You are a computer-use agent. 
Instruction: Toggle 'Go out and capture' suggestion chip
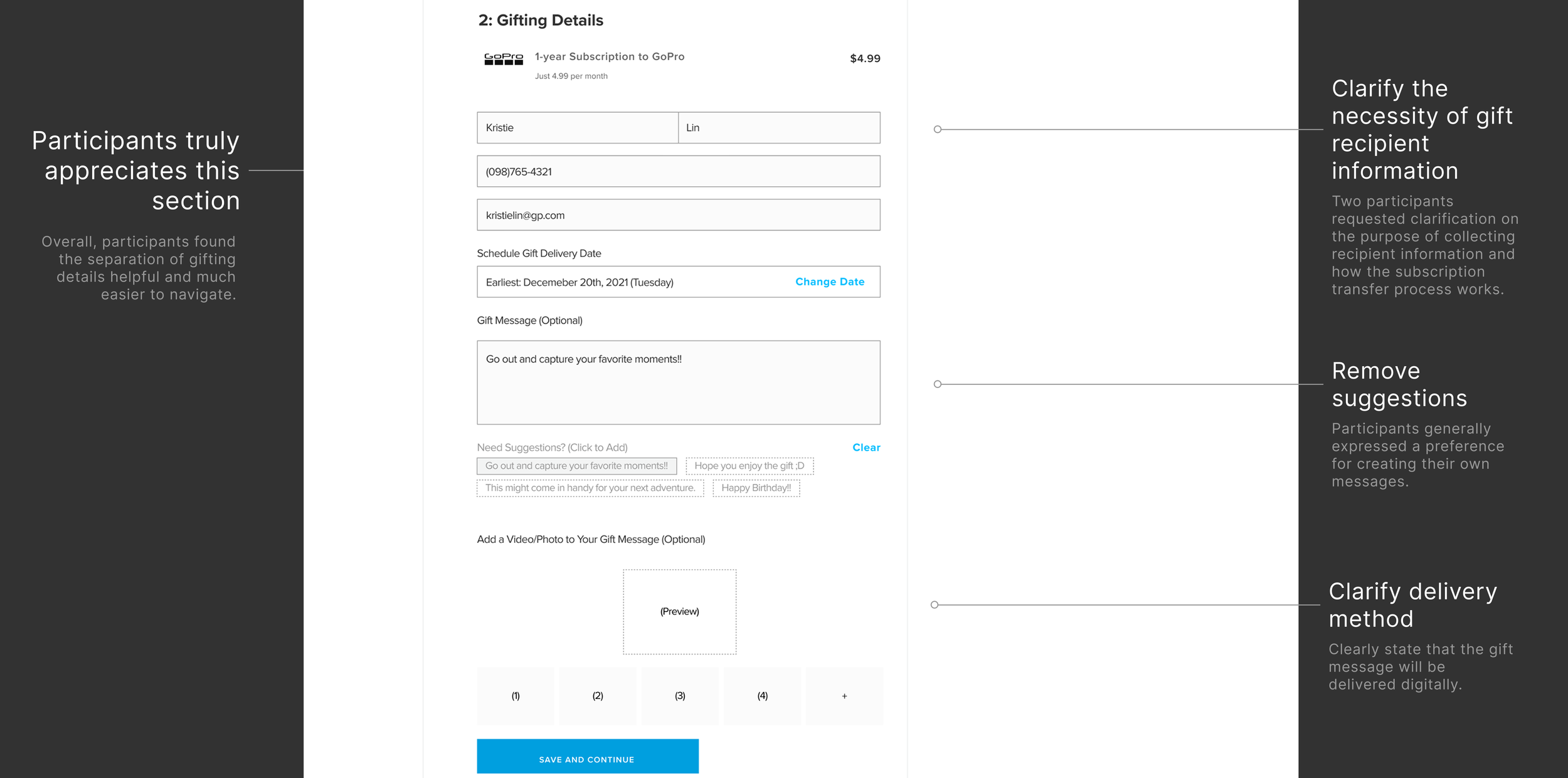pos(576,466)
